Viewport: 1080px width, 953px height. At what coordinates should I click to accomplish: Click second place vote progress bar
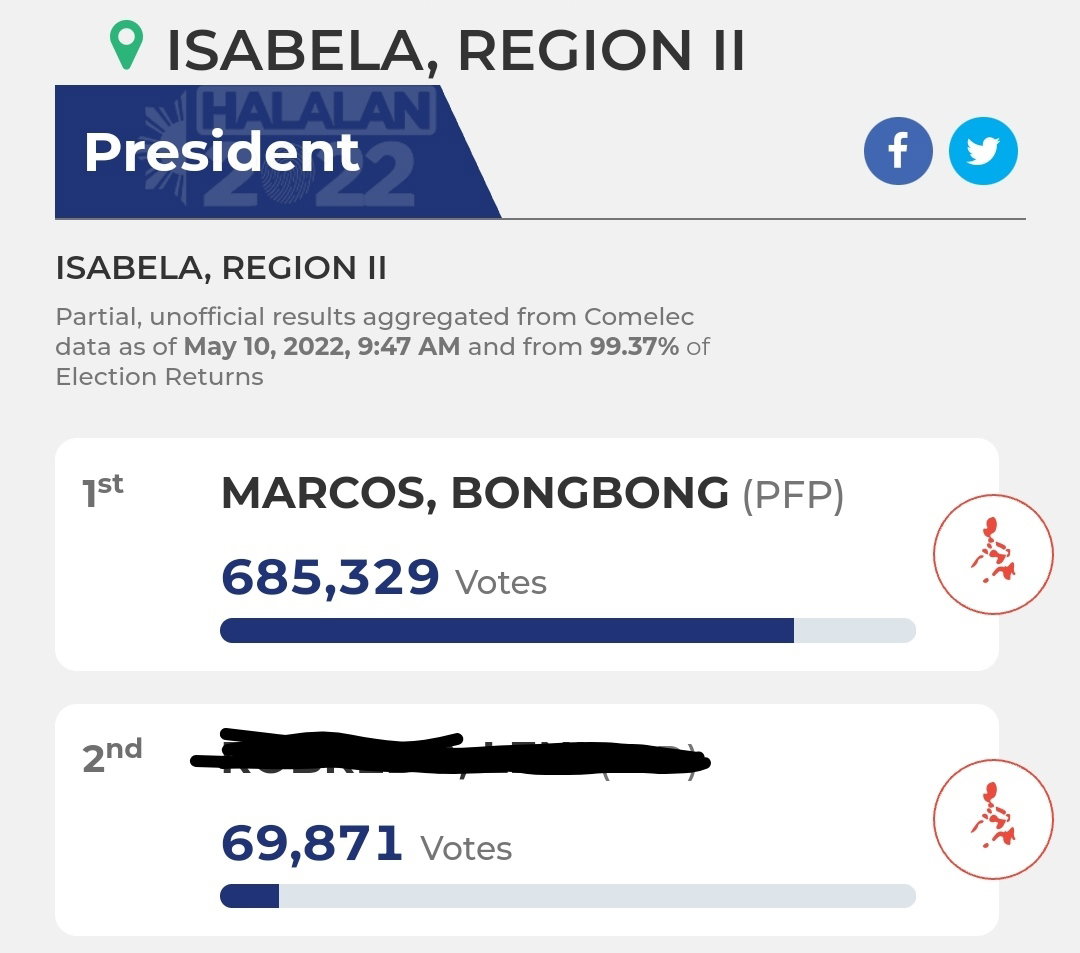tap(568, 896)
